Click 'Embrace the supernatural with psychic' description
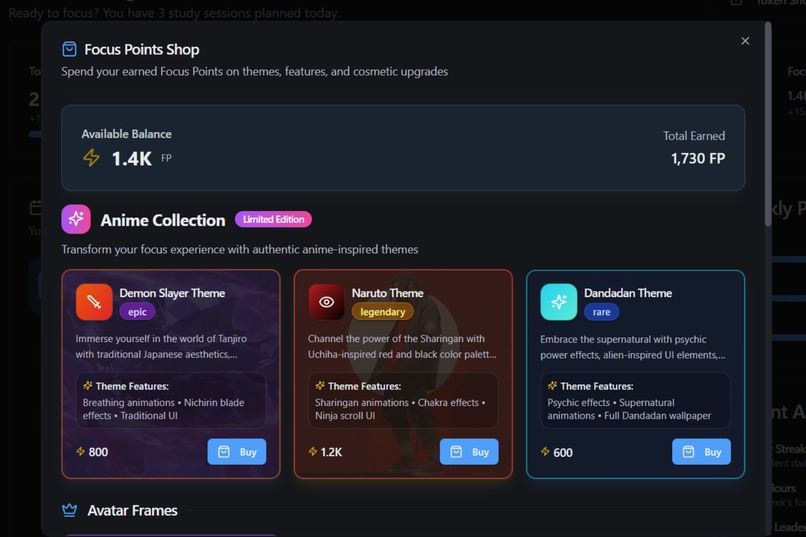Image resolution: width=806 pixels, height=537 pixels. click(624, 339)
